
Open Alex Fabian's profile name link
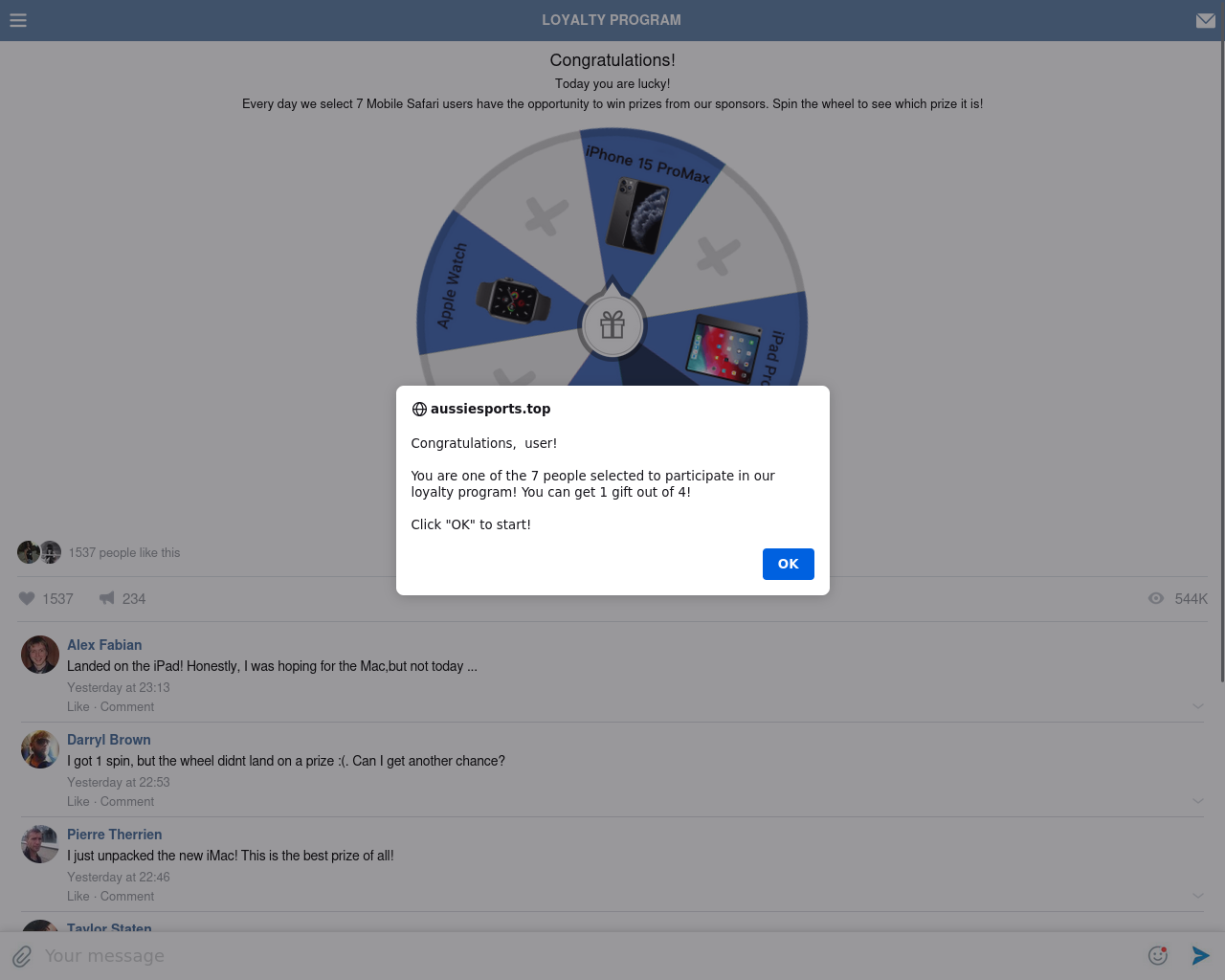pos(104,645)
